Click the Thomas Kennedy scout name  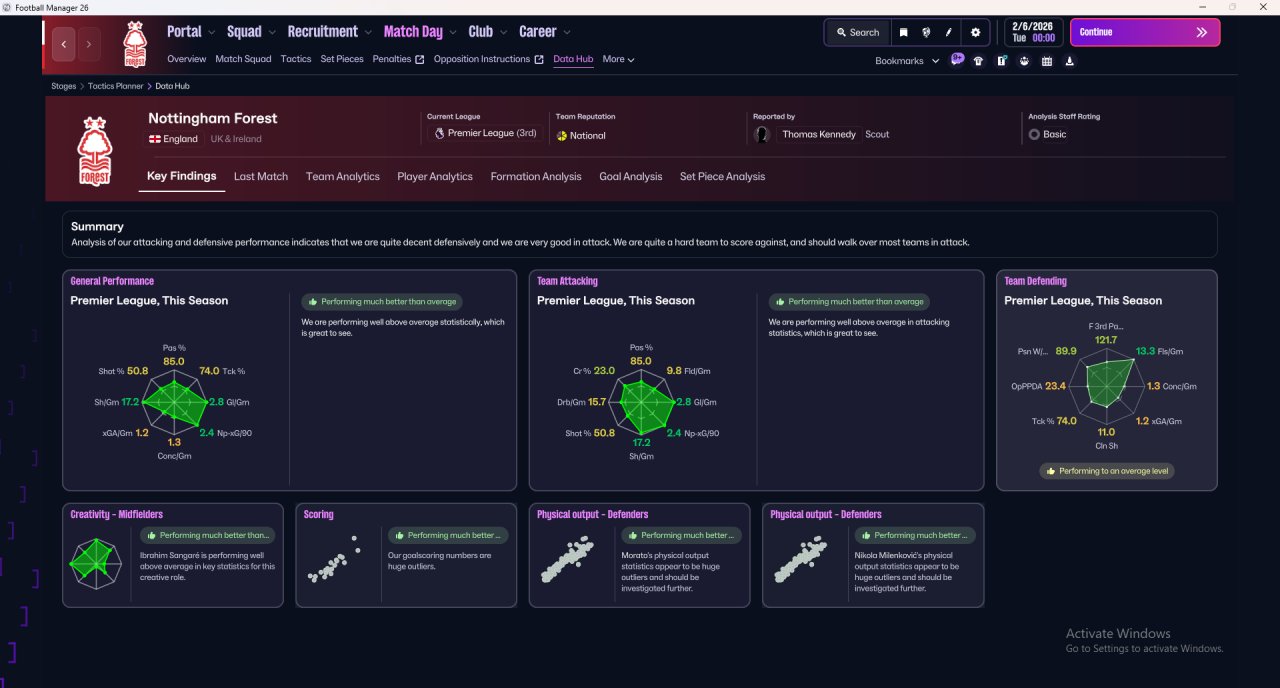819,134
